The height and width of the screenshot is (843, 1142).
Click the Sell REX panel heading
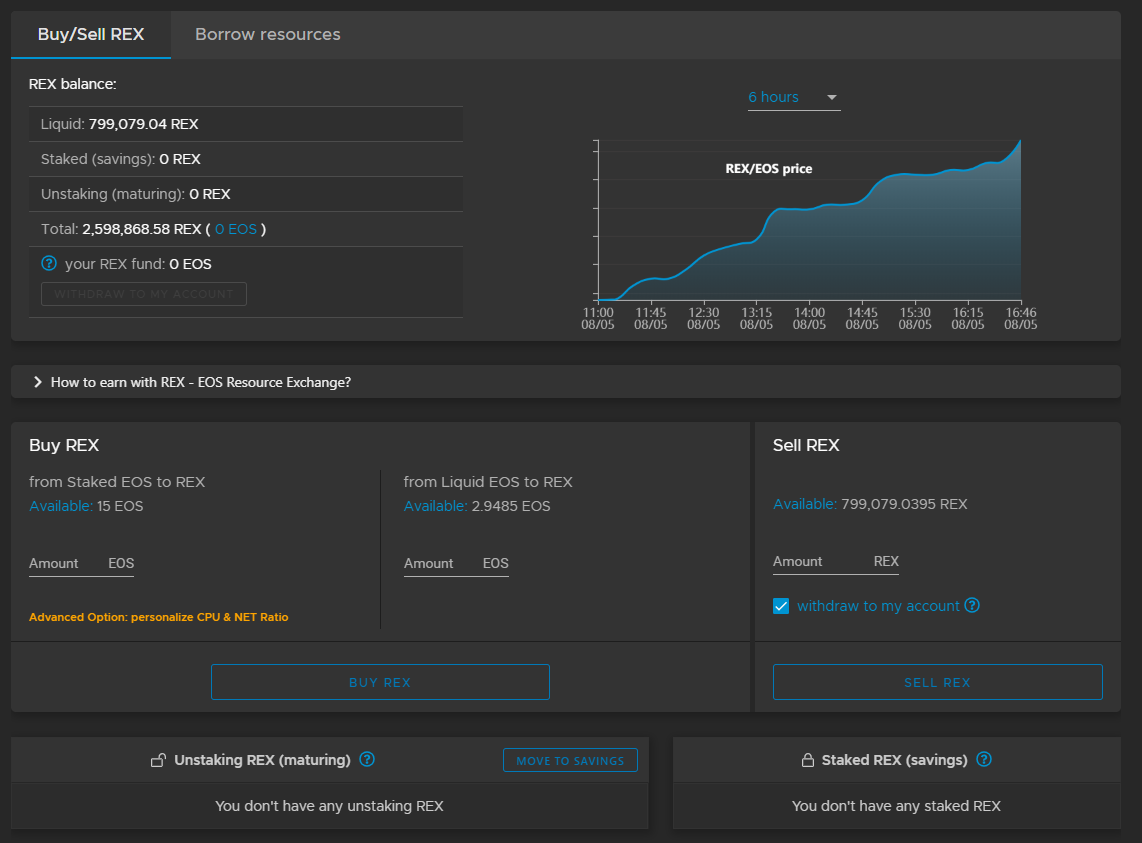click(x=806, y=445)
